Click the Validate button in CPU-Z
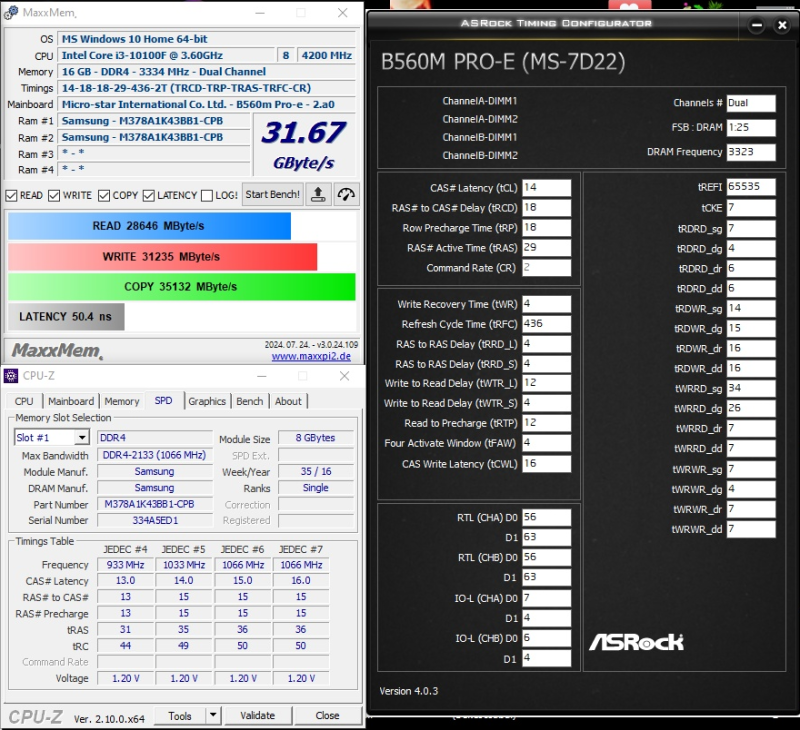The height and width of the screenshot is (730, 800). (x=258, y=715)
